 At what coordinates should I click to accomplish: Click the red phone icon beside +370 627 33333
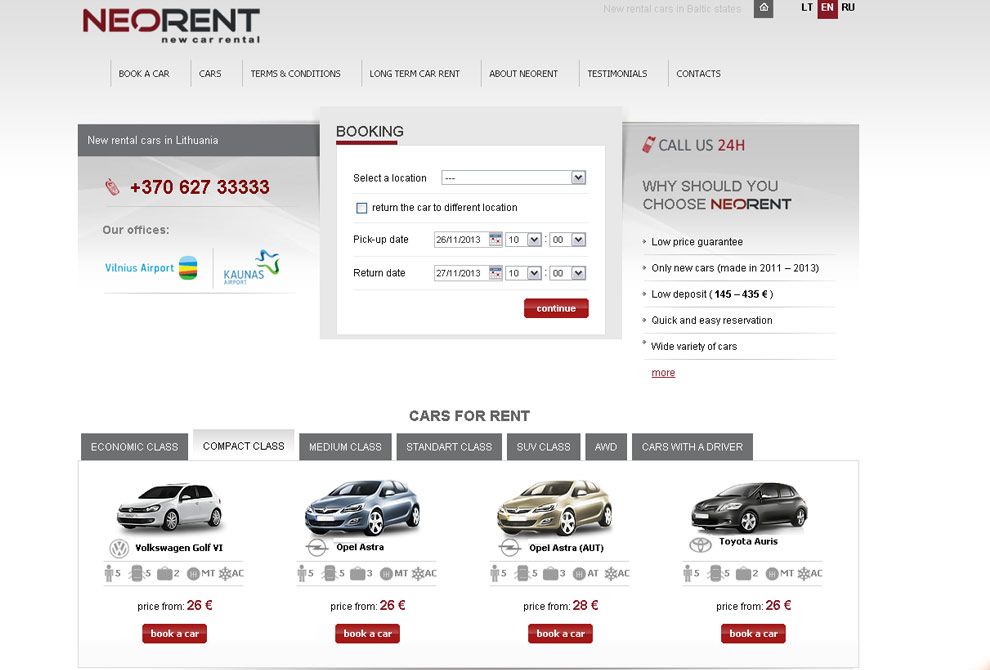pos(112,187)
